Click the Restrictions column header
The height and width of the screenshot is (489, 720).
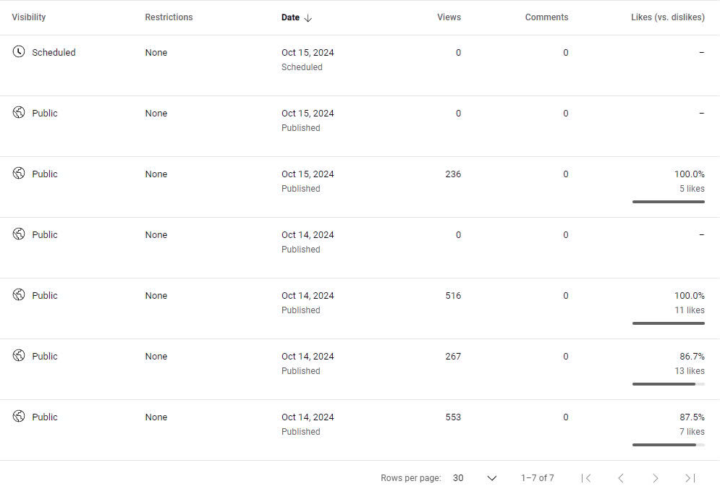click(169, 17)
